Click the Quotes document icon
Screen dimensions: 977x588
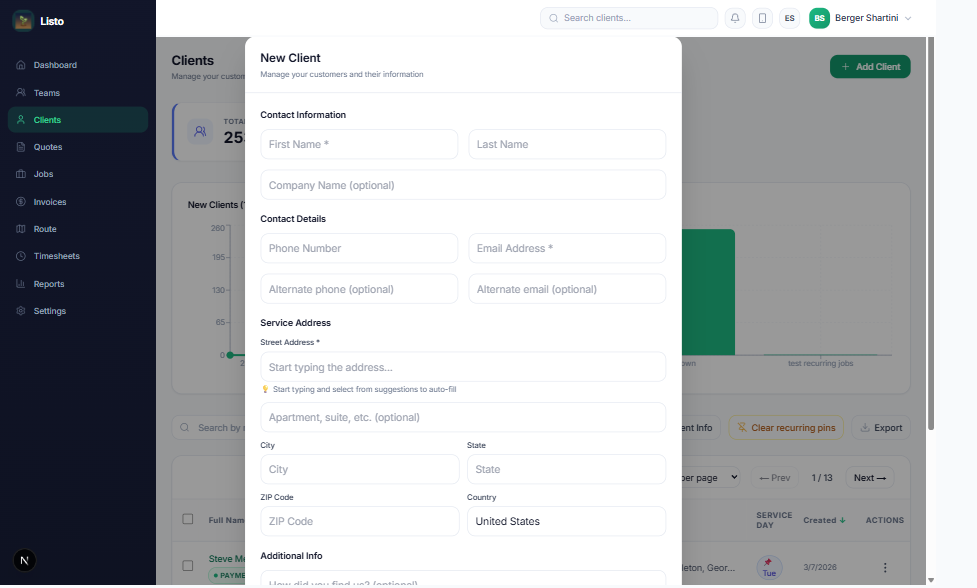tap(21, 147)
